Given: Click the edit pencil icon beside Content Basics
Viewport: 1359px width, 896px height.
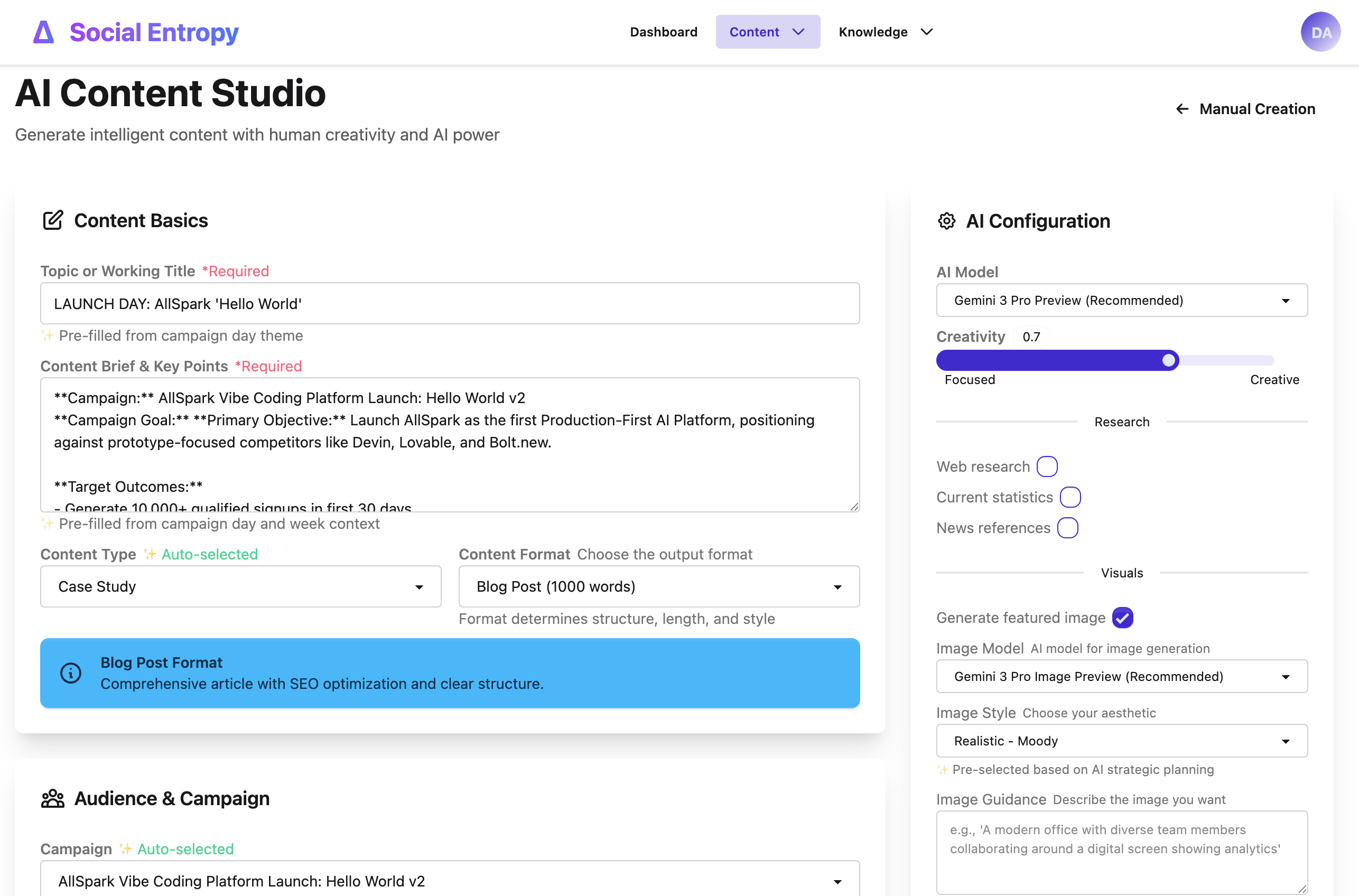Looking at the screenshot, I should tap(53, 221).
